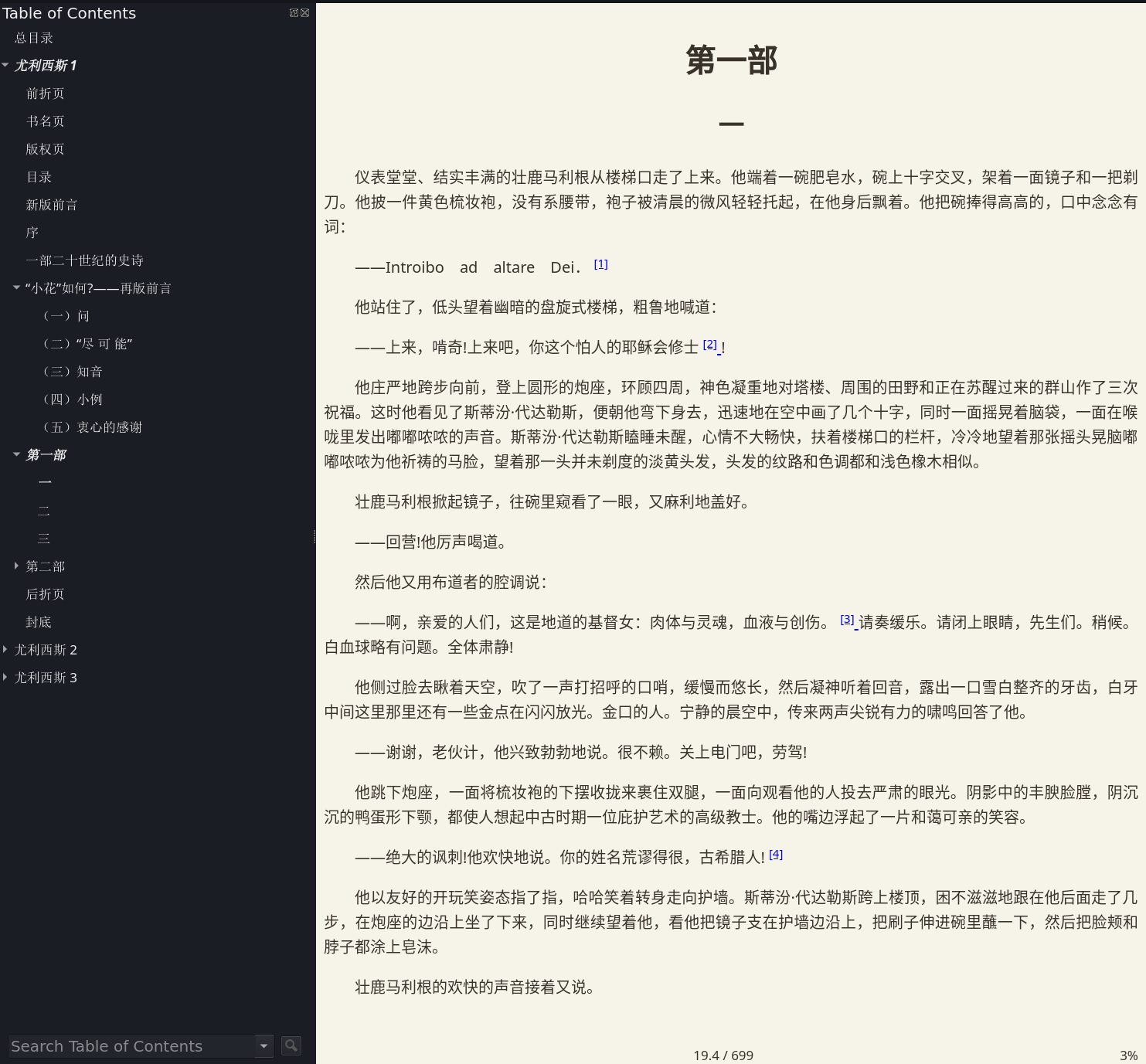
Task: Select 目录 under 尤利西斯 1
Action: point(39,177)
